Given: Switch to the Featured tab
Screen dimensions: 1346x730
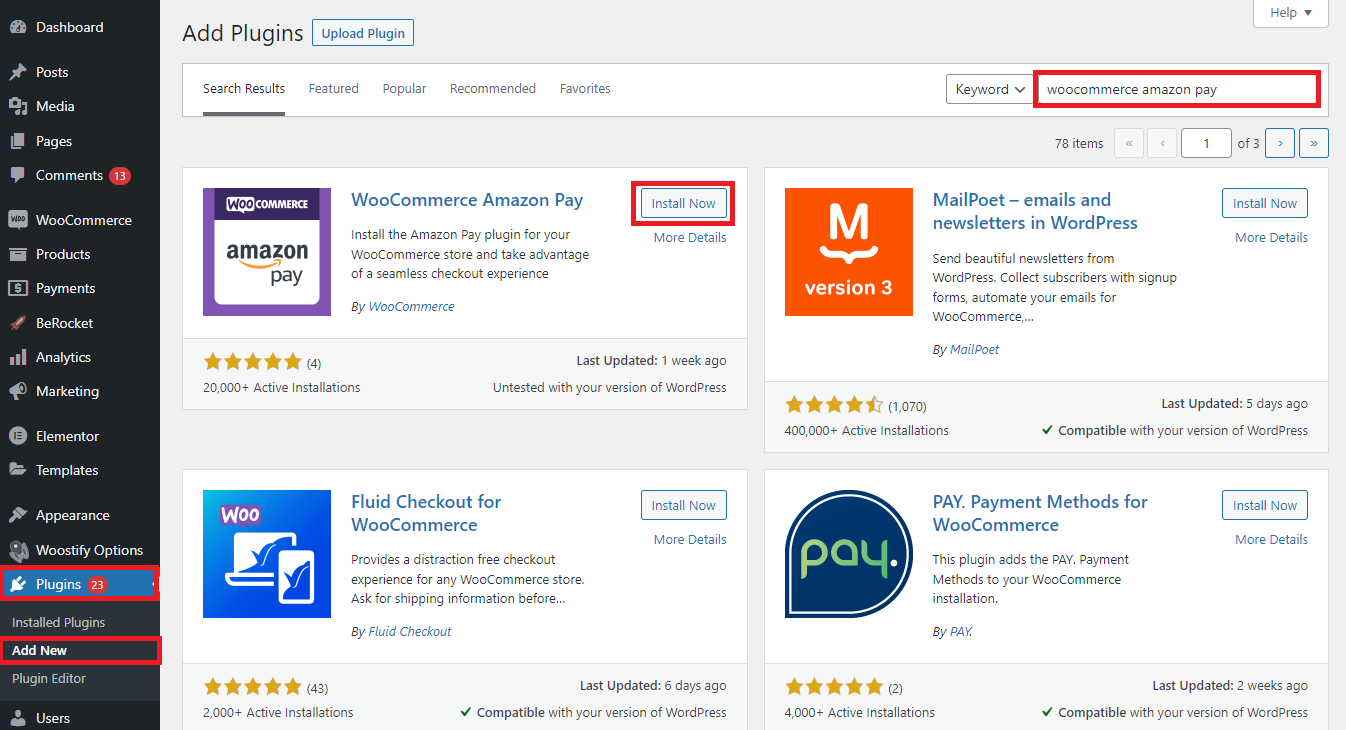Looking at the screenshot, I should (333, 89).
